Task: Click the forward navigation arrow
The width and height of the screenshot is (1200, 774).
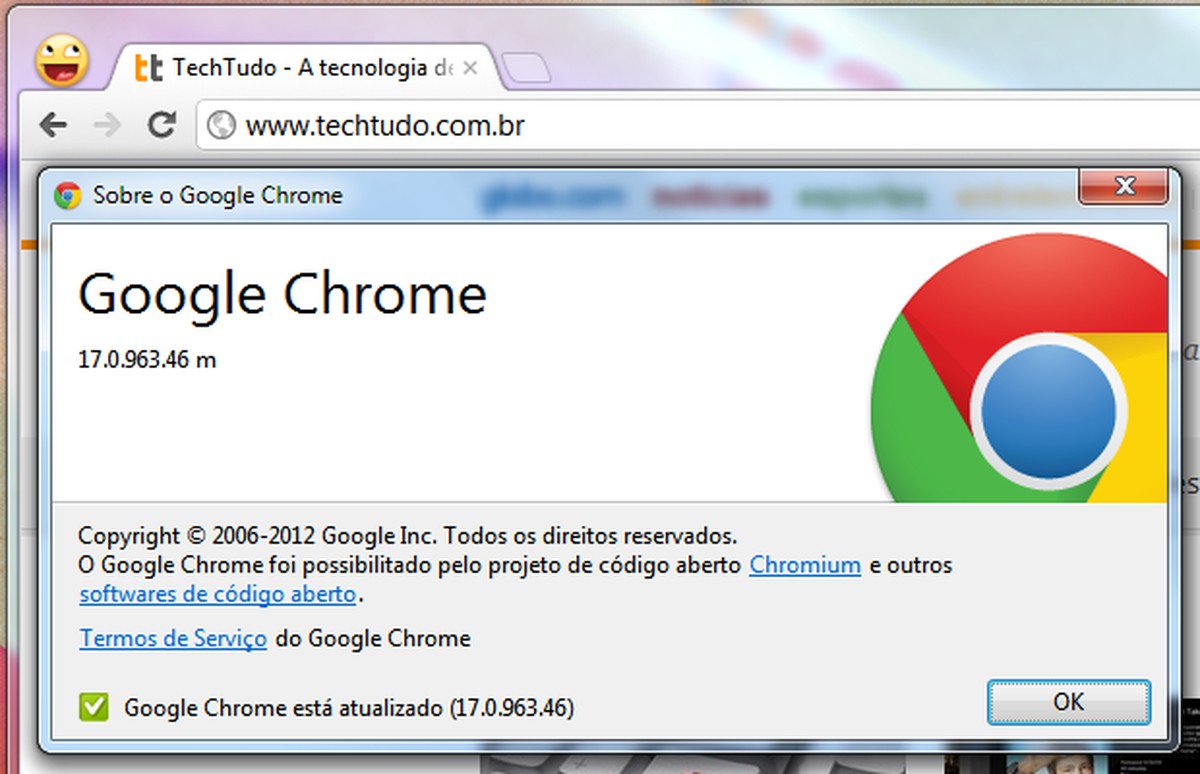Action: [107, 125]
